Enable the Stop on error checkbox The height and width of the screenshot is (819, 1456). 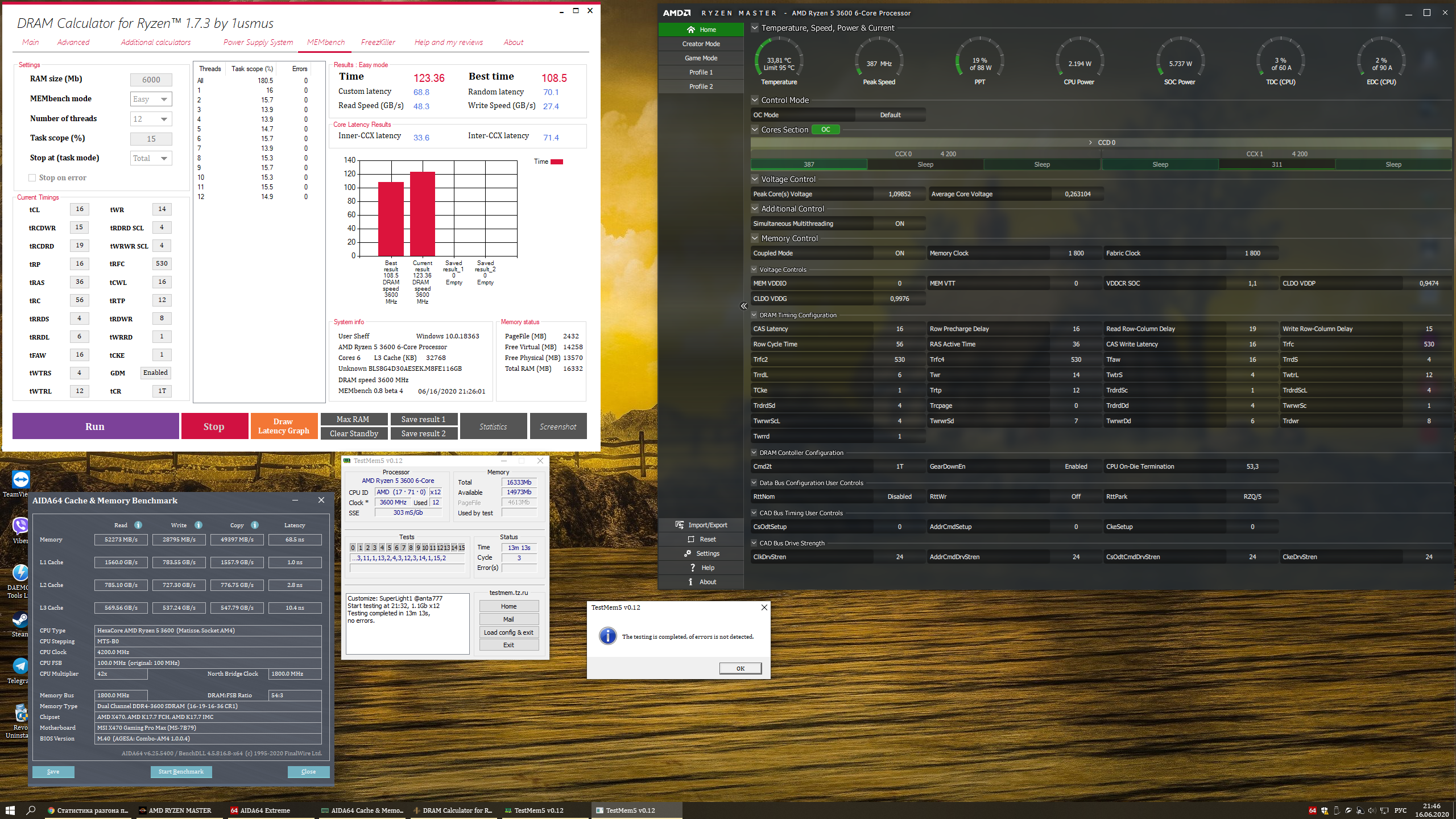click(x=32, y=178)
